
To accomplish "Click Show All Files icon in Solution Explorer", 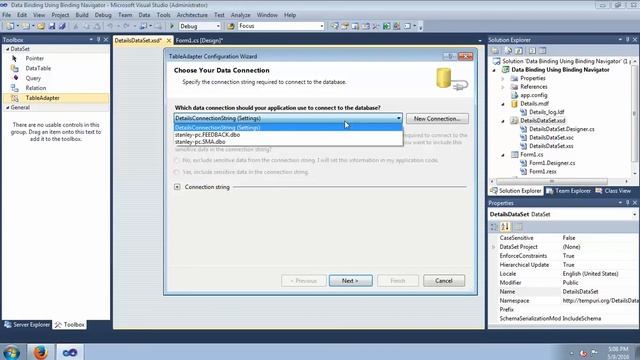I will click(508, 51).
